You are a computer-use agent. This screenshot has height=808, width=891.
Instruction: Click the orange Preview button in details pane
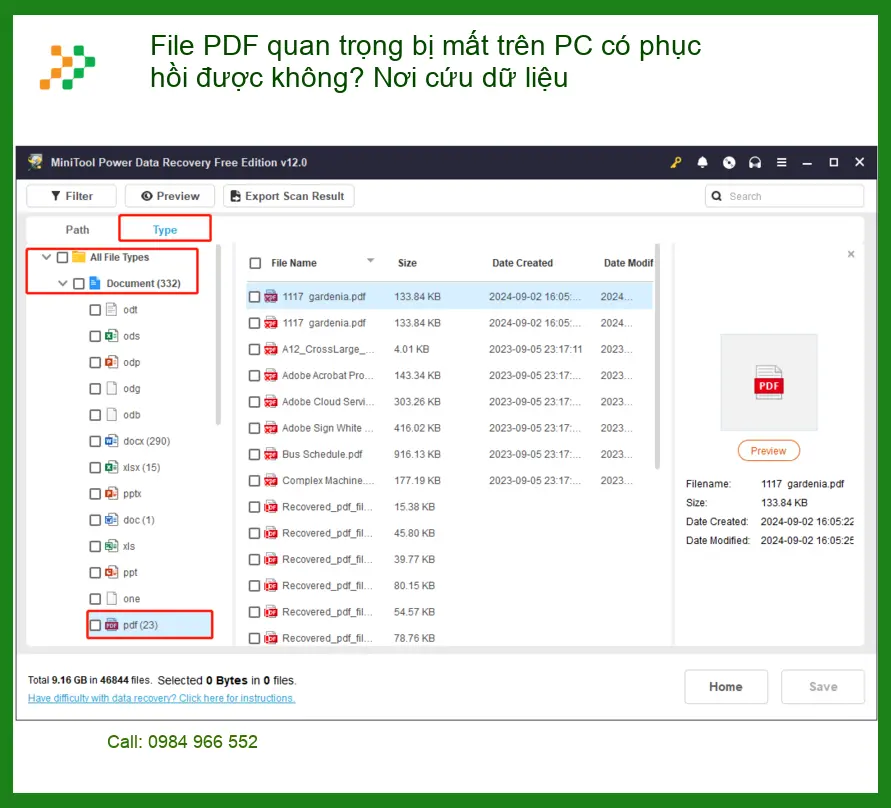point(768,451)
